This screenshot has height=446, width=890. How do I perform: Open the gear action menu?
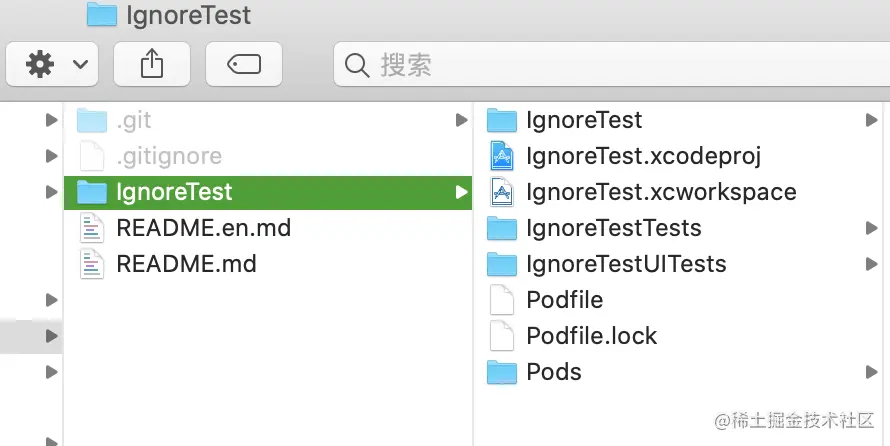[x=54, y=65]
